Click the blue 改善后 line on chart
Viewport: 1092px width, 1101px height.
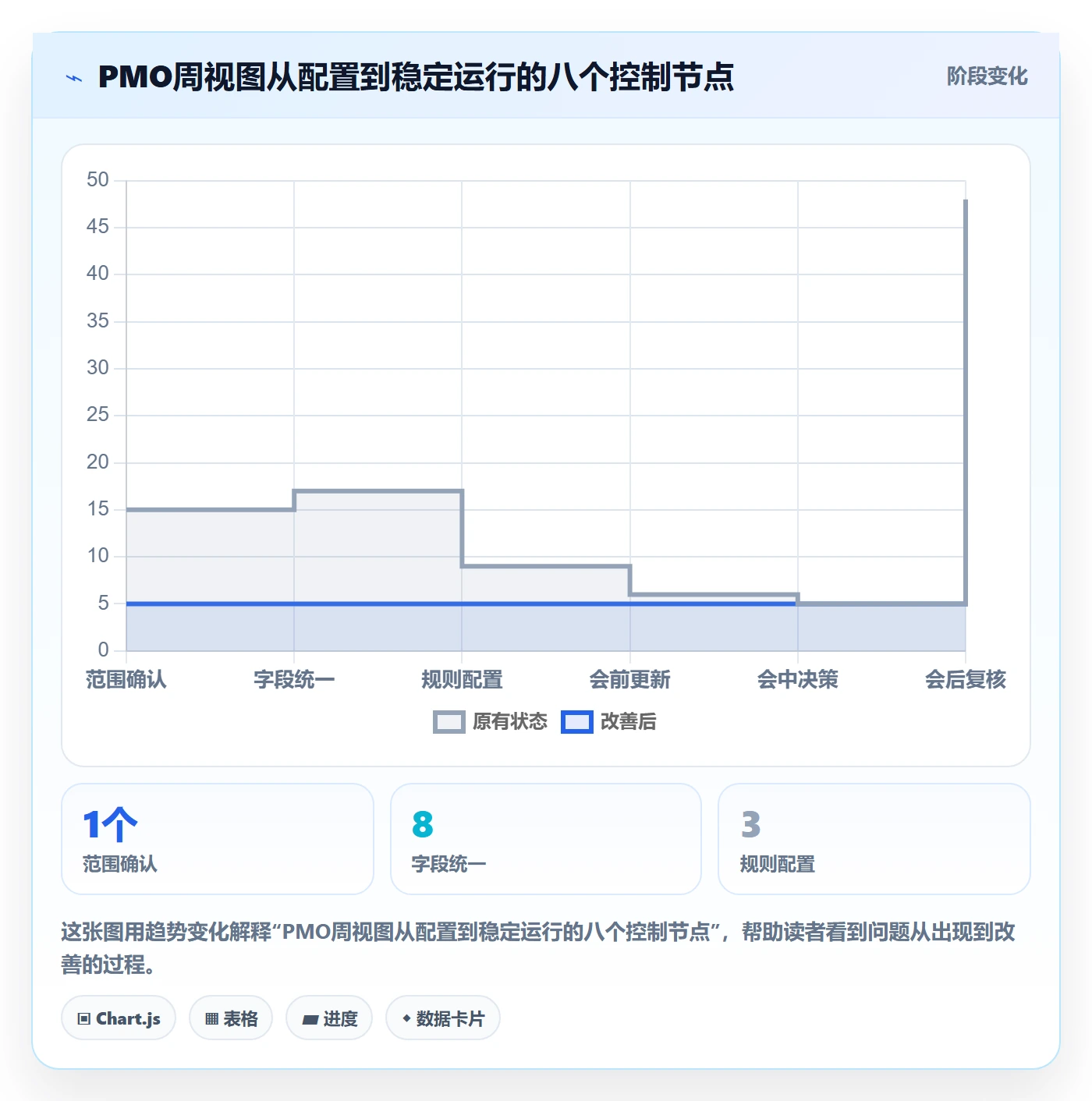point(462,604)
